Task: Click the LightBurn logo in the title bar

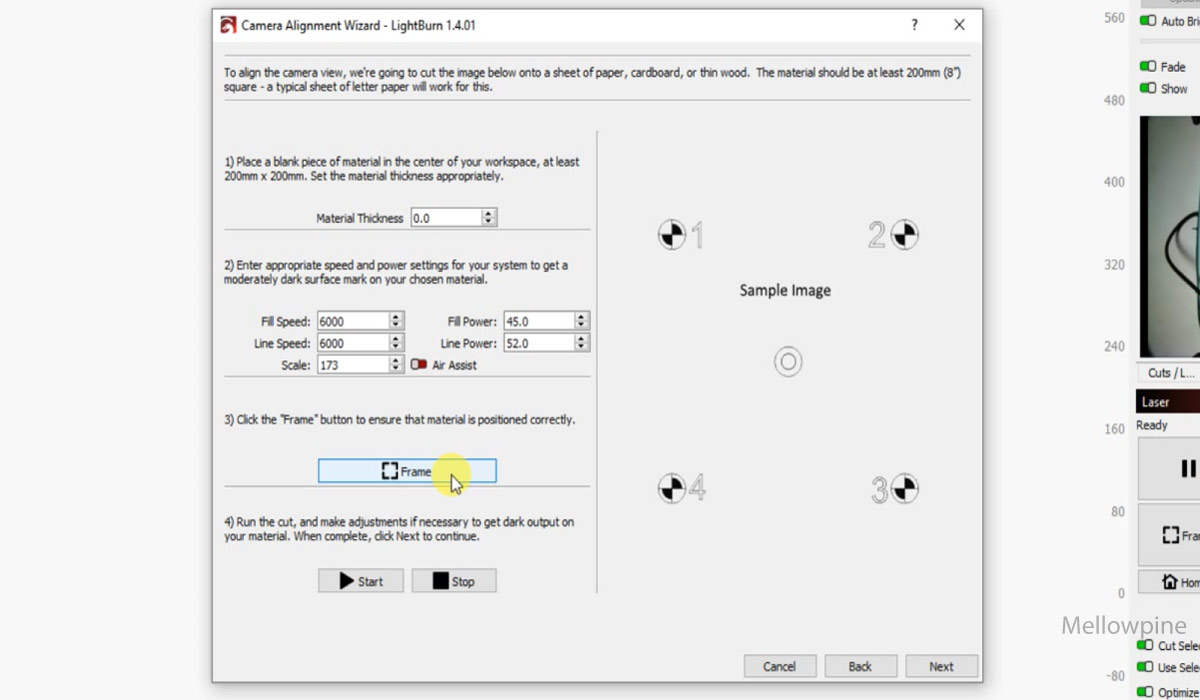Action: [229, 25]
